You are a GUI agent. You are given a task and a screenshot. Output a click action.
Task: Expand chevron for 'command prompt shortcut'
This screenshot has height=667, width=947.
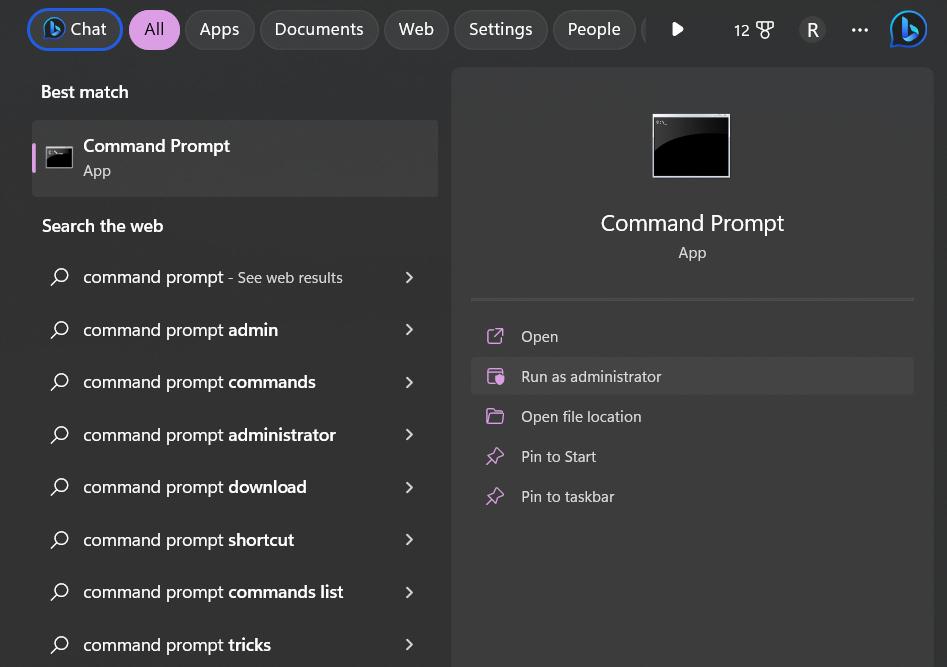pyautogui.click(x=409, y=540)
